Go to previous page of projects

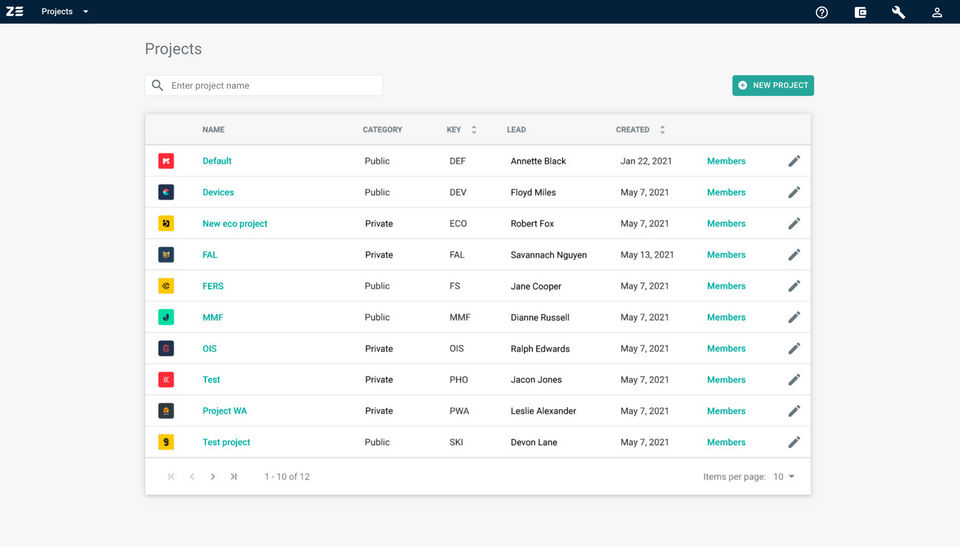point(192,477)
